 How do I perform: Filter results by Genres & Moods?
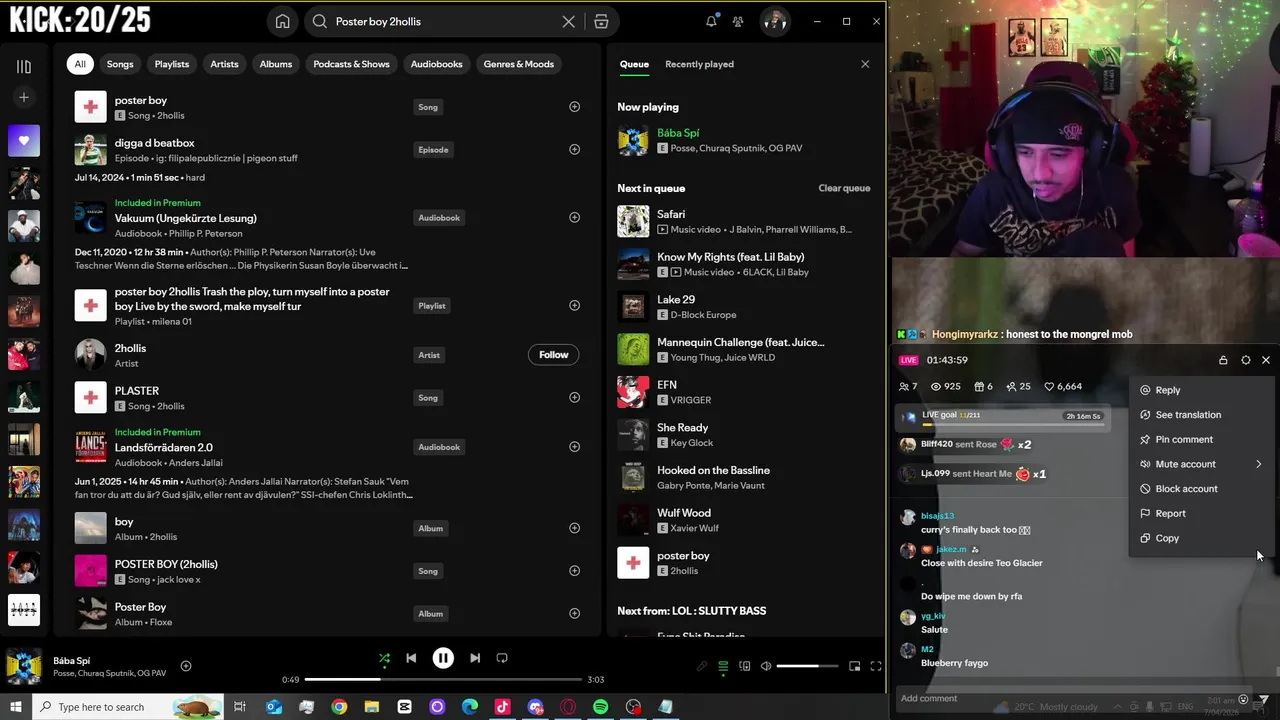[x=518, y=64]
